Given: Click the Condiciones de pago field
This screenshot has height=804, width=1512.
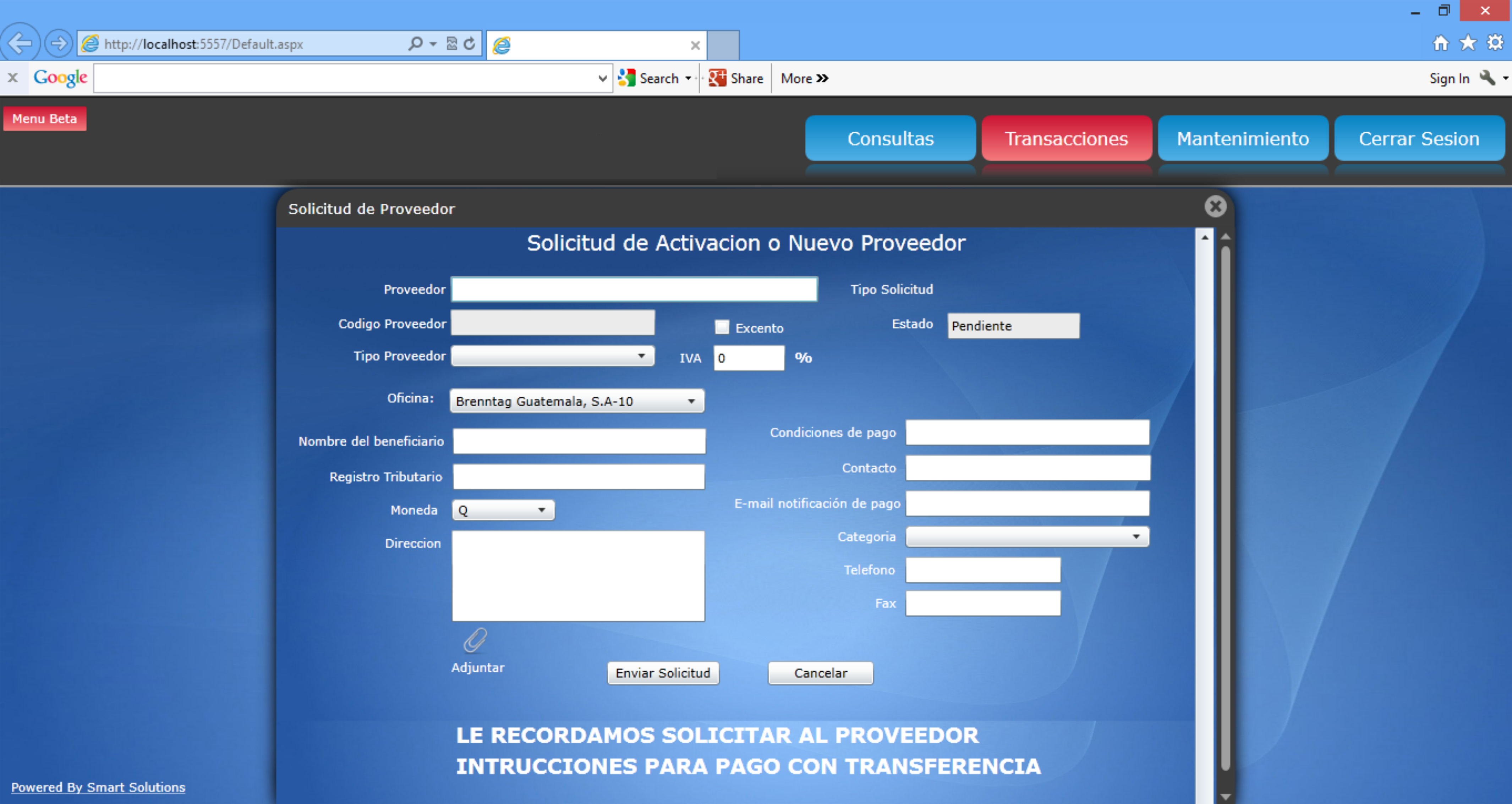Looking at the screenshot, I should (x=1027, y=432).
